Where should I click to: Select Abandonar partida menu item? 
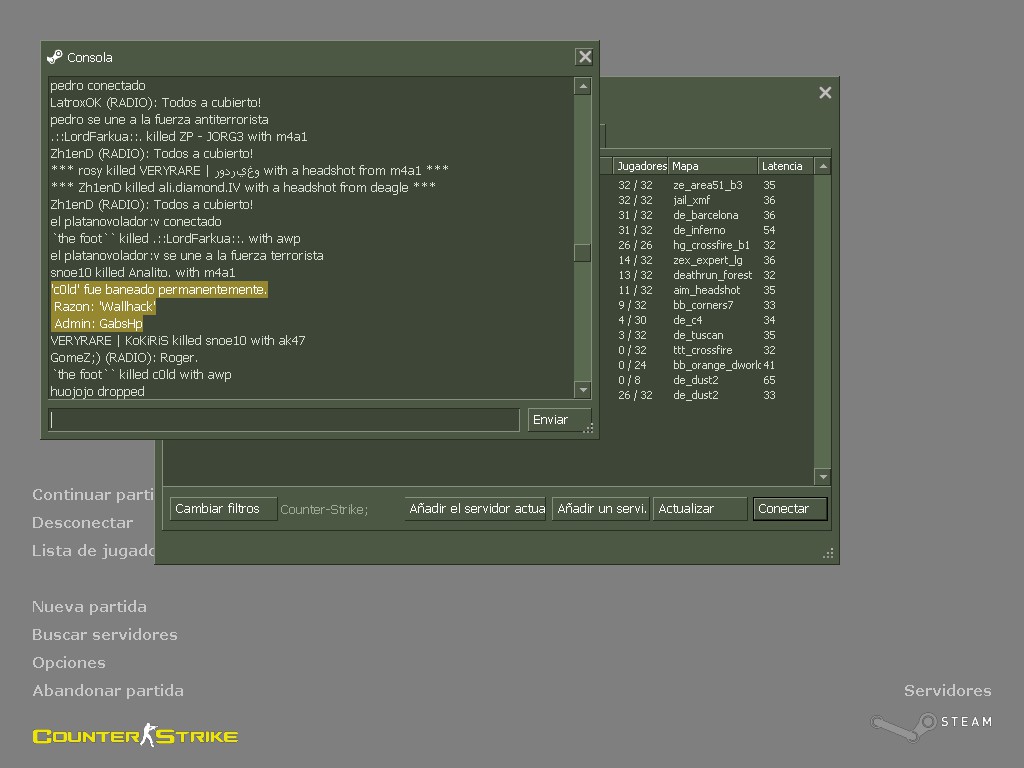click(x=108, y=691)
